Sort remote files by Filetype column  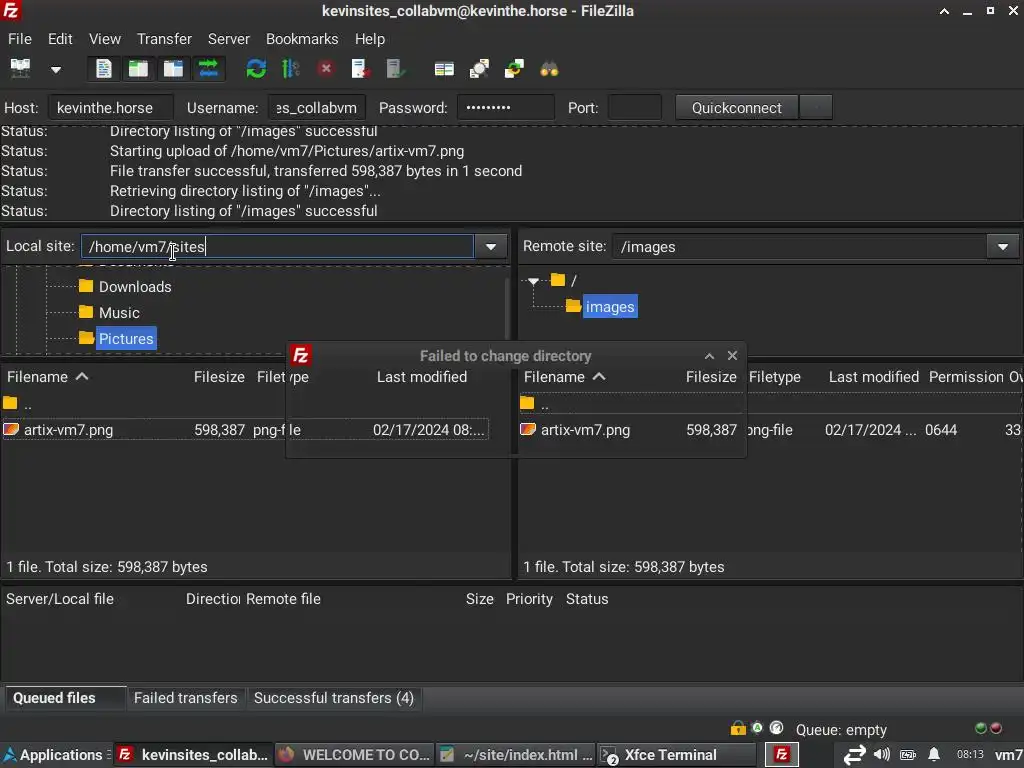tap(775, 377)
